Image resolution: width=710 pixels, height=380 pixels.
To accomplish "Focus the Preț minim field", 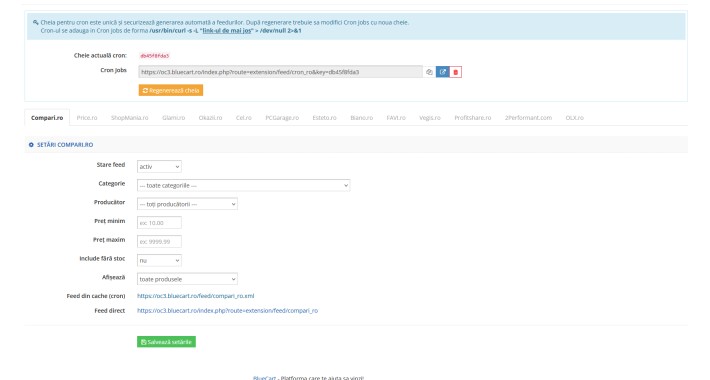I will [x=159, y=223].
